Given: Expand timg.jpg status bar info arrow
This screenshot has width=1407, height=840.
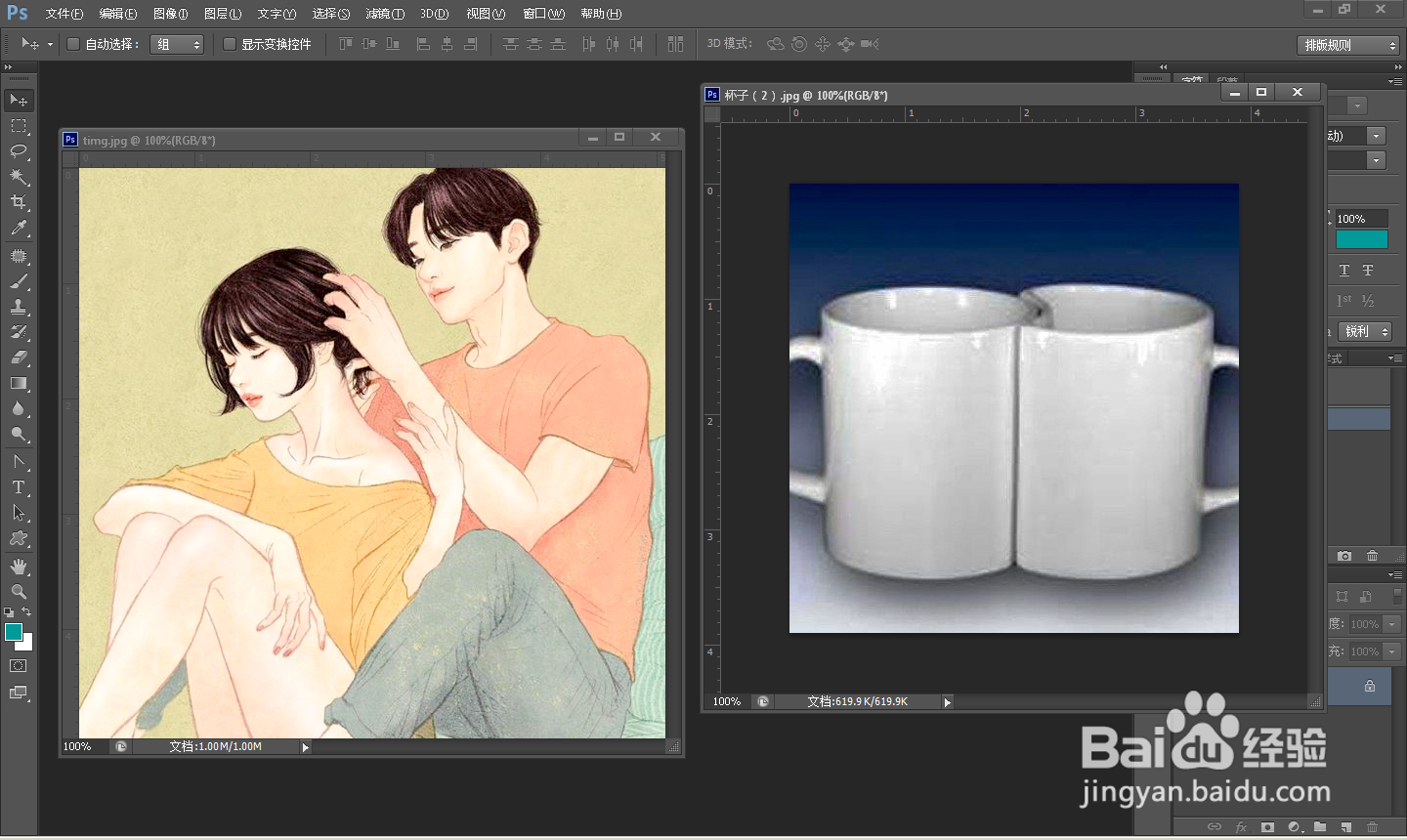Looking at the screenshot, I should 306,747.
